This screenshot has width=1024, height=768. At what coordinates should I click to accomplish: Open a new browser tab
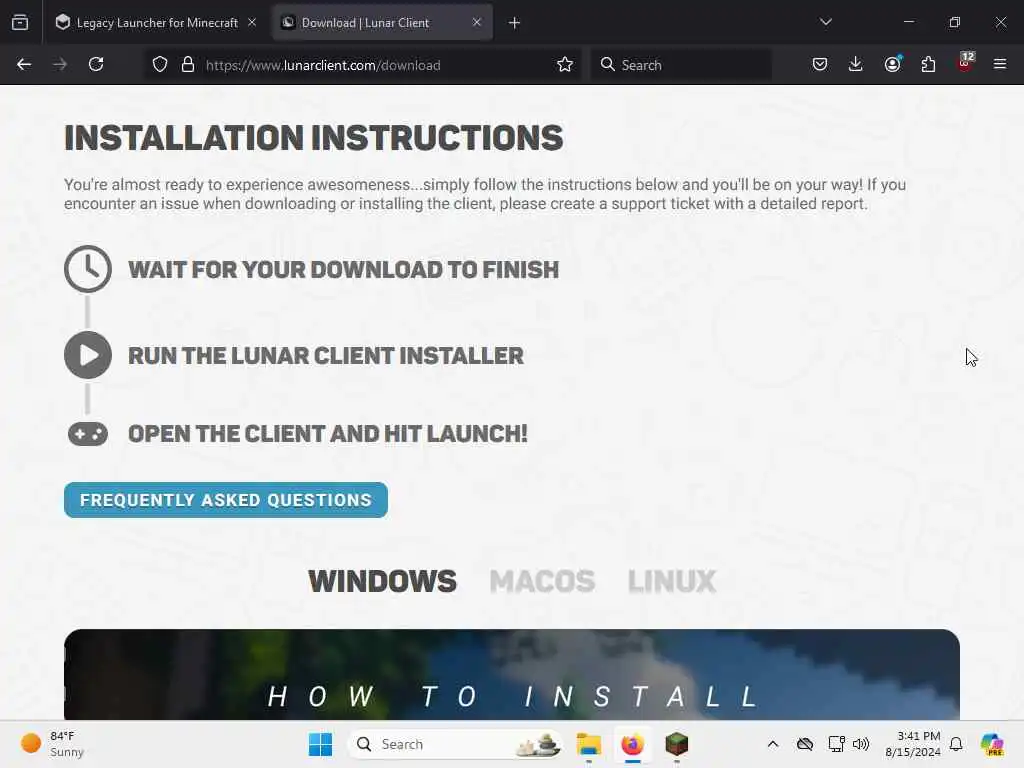515,23
